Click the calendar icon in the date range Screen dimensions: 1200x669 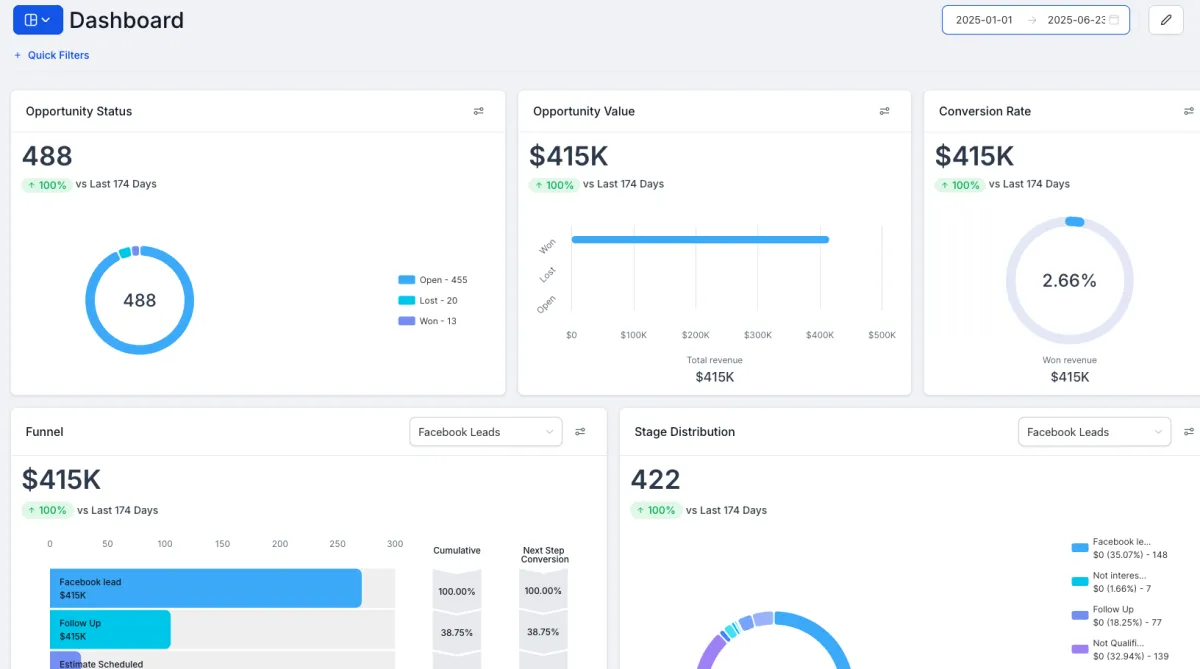click(1114, 20)
